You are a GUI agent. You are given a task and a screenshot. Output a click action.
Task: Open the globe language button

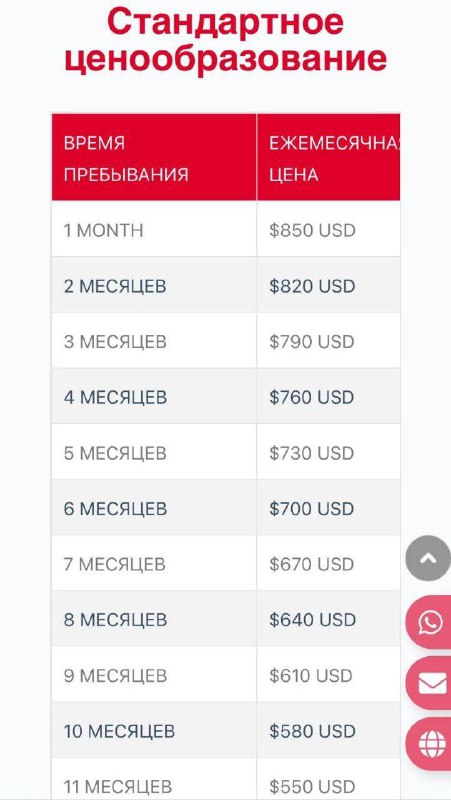pos(429,743)
